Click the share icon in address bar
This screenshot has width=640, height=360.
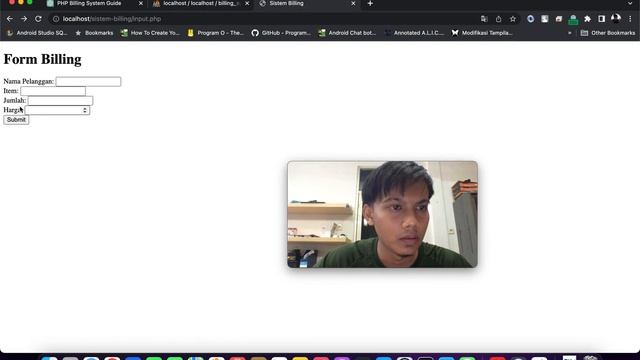[x=498, y=19]
